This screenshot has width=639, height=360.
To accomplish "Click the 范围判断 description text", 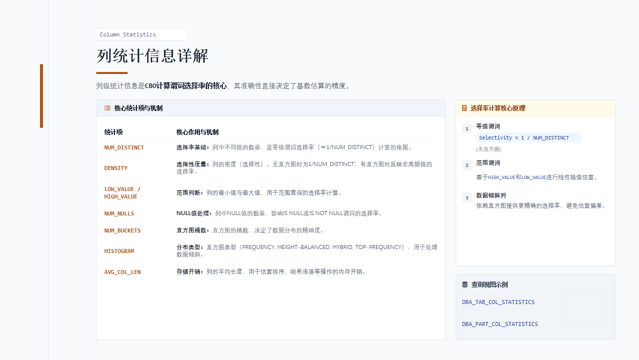I will (260, 192).
